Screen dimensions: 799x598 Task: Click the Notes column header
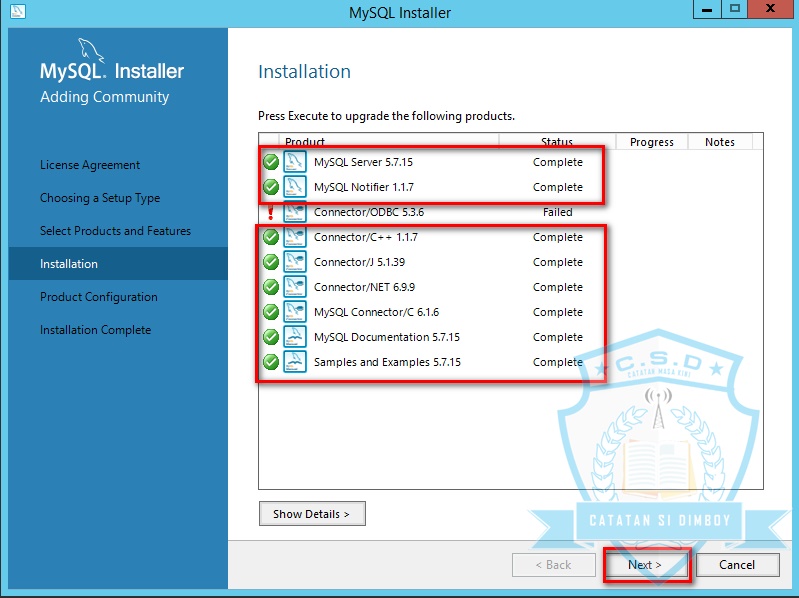click(720, 142)
